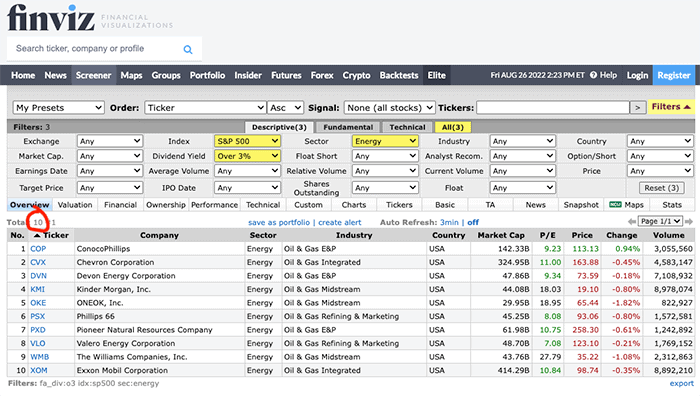This screenshot has height=396, width=700.
Task: Switch to the Performance view tab
Action: point(215,205)
